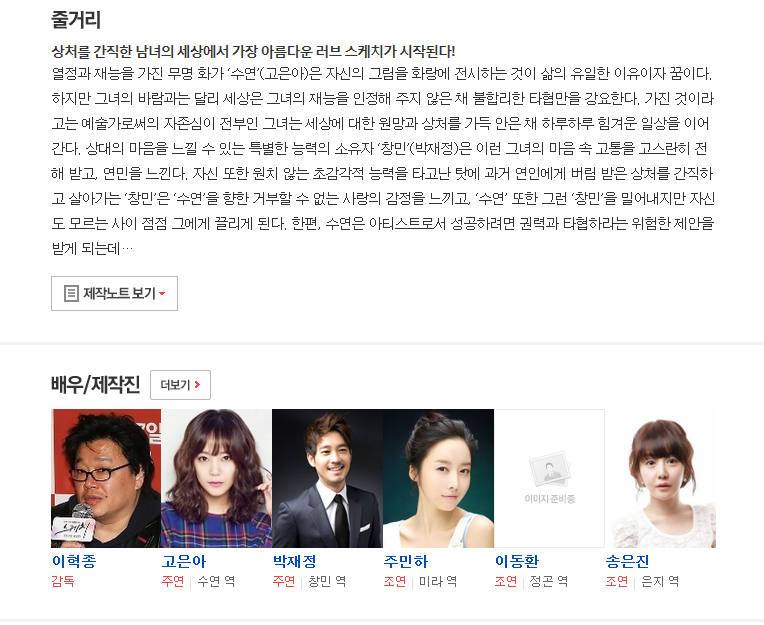The image size is (764, 625).
Task: Open 박재정's photo thumbnail
Action: click(x=327, y=478)
